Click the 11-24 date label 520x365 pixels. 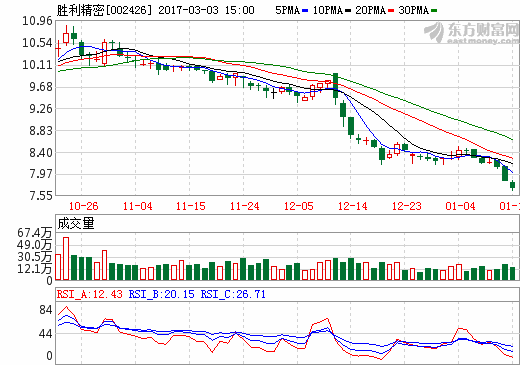click(x=245, y=206)
